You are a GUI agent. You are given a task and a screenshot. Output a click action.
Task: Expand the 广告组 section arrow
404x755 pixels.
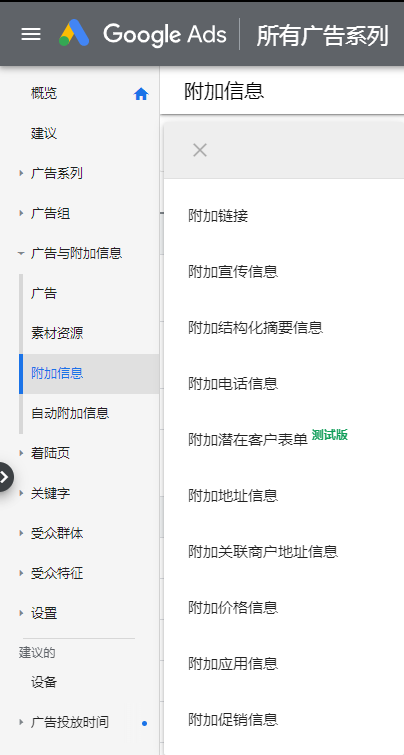click(x=21, y=213)
